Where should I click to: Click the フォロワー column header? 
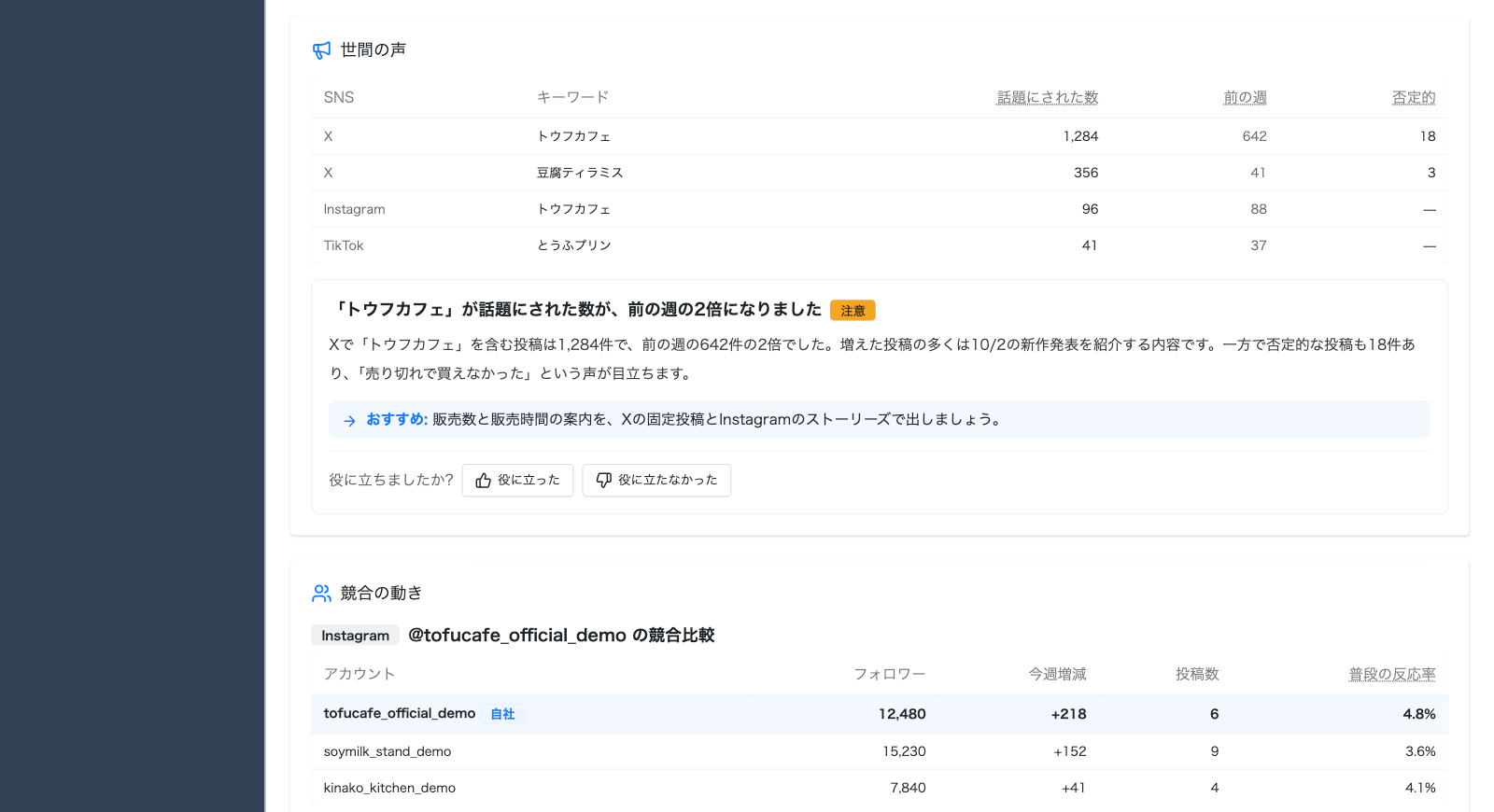click(x=890, y=674)
